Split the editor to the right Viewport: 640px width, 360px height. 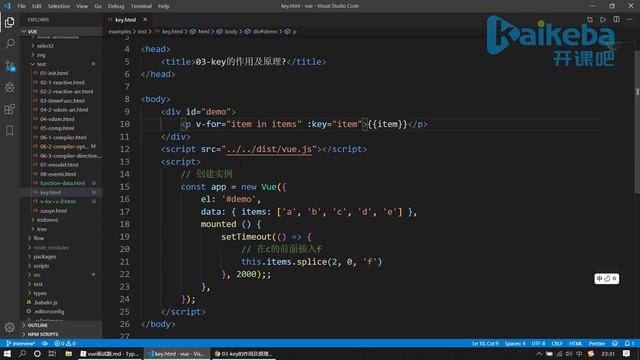(616, 20)
